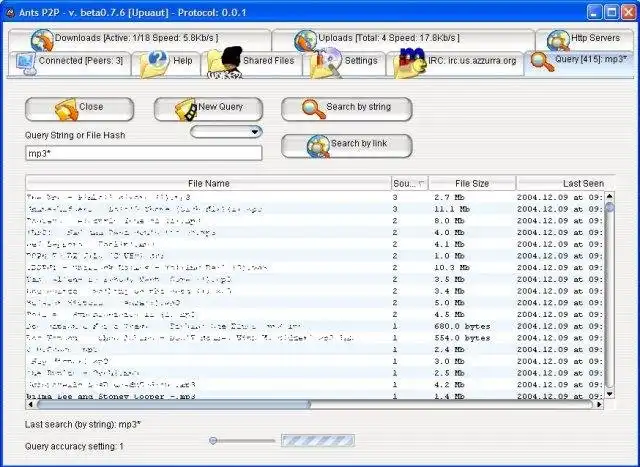The height and width of the screenshot is (467, 640).
Task: Open the Help tab
Action: tap(166, 63)
